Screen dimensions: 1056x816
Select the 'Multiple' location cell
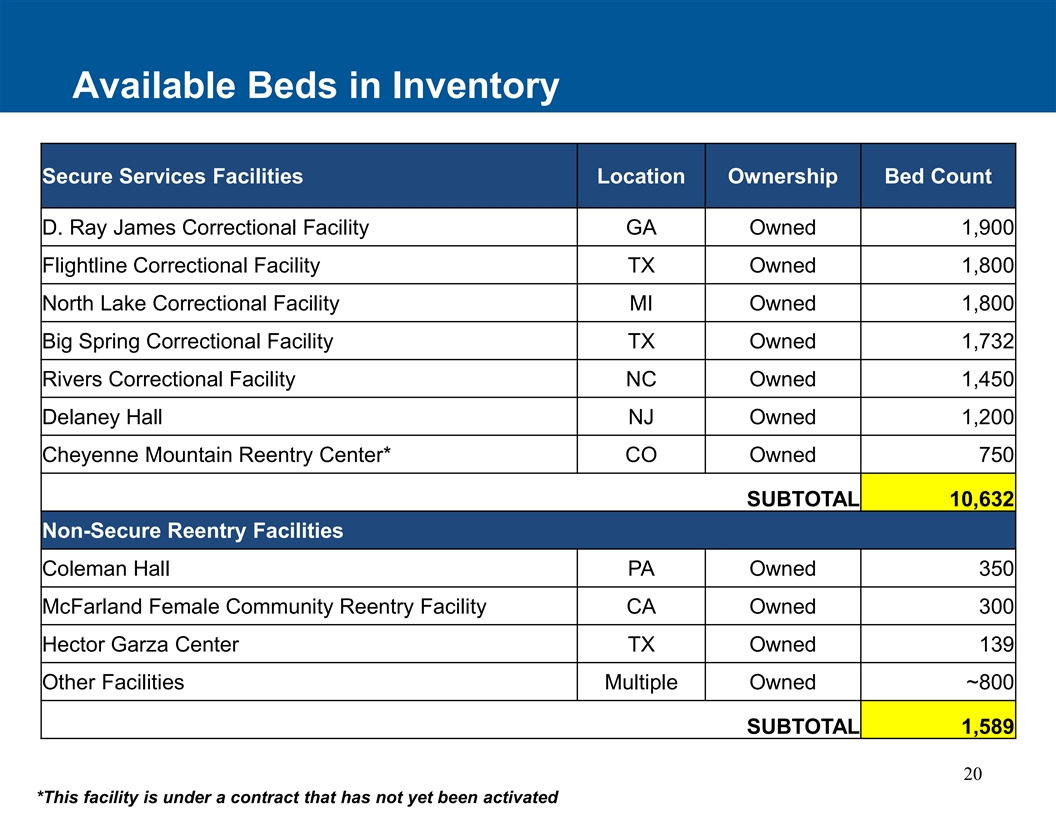[x=641, y=683]
